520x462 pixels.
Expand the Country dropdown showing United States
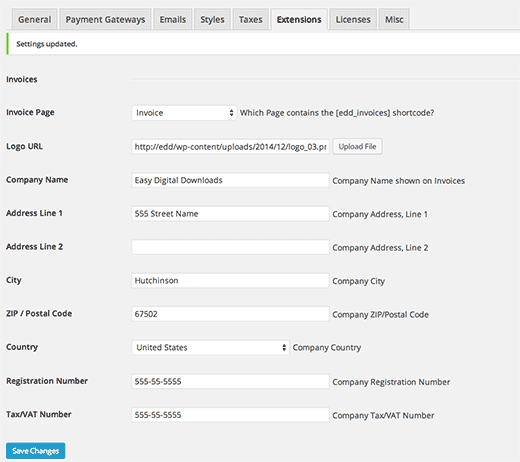(210, 348)
